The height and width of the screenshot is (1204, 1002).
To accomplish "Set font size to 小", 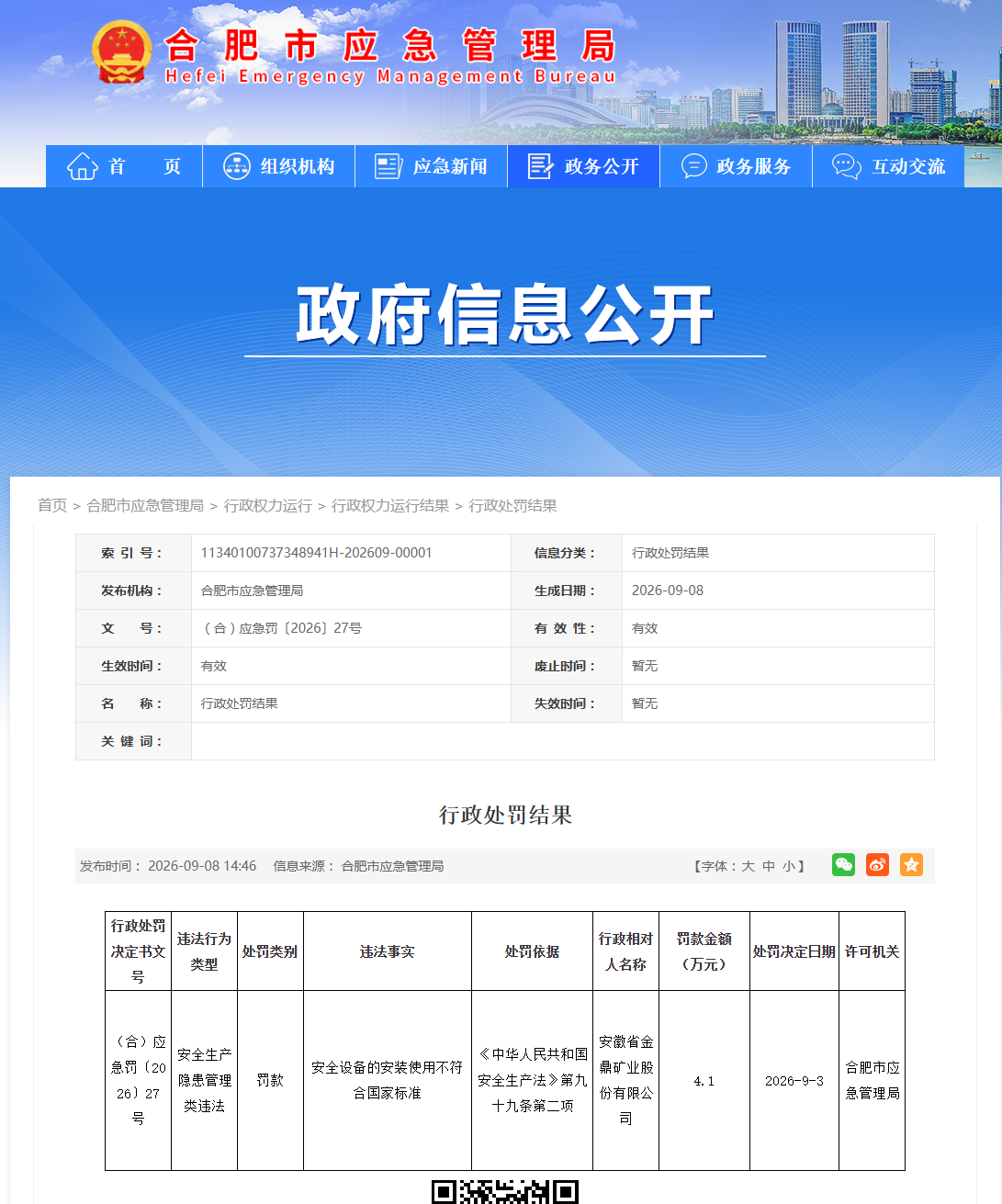I will coord(789,866).
